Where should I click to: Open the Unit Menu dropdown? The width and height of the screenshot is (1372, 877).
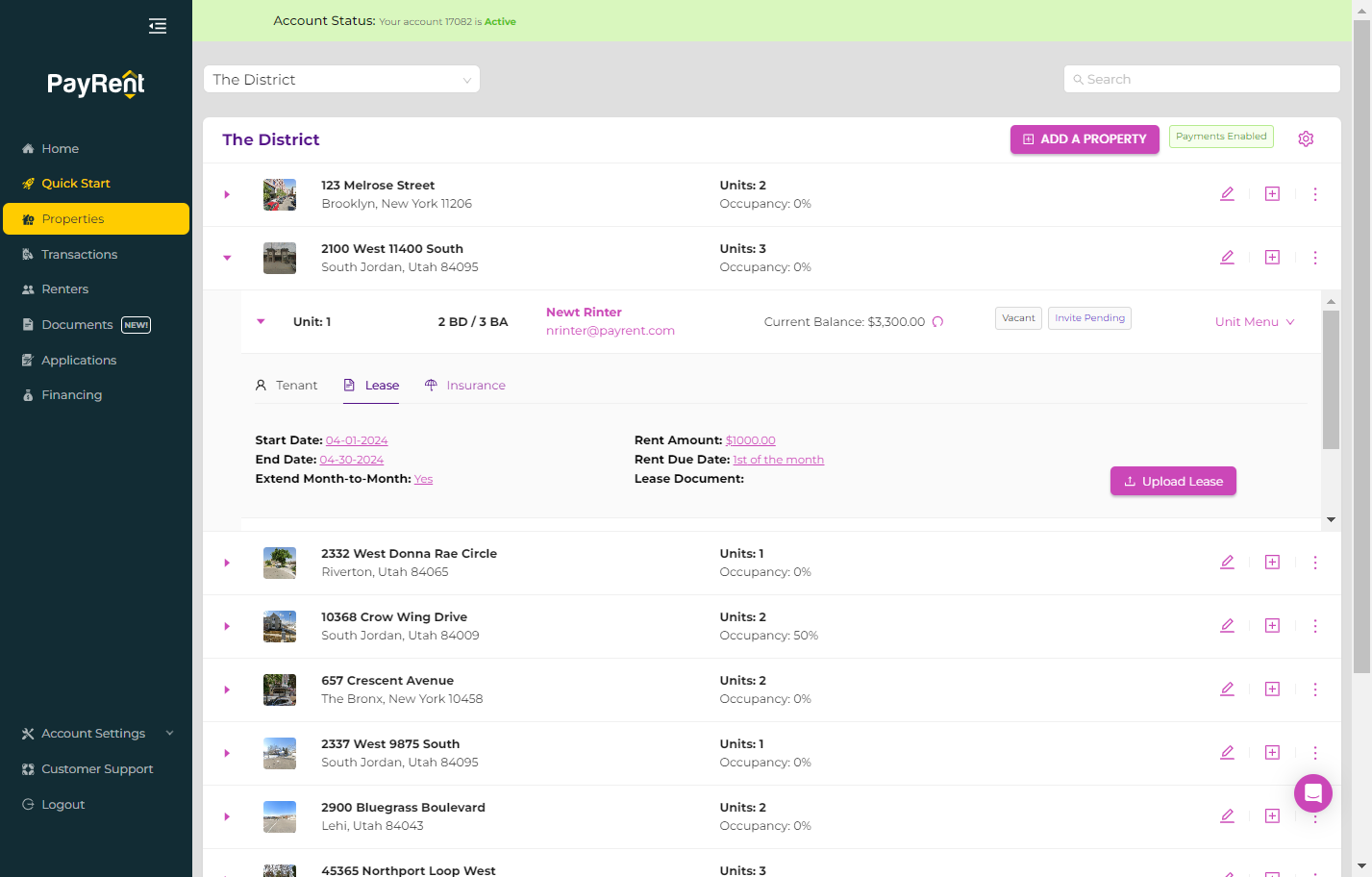1255,322
